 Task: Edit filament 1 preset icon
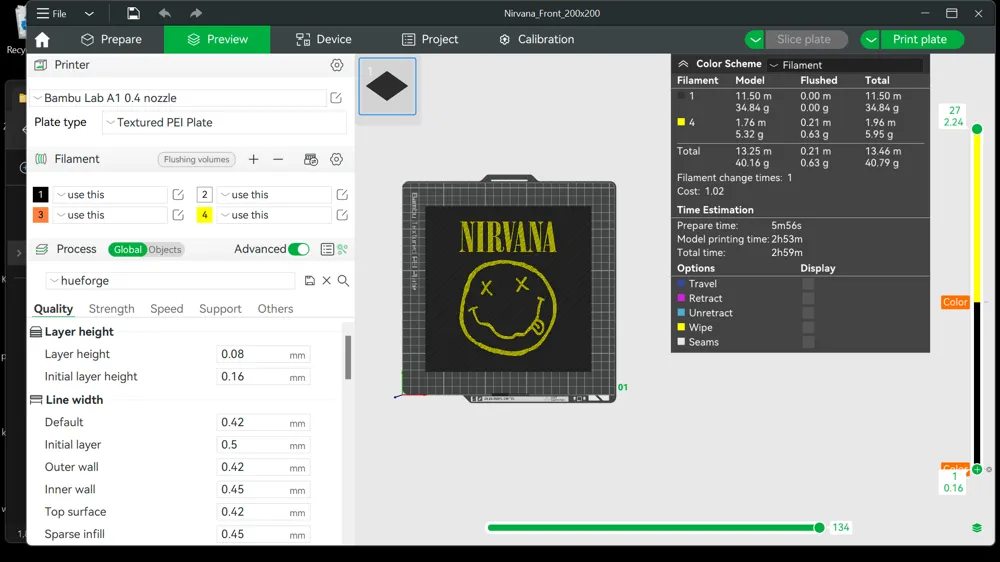178,195
